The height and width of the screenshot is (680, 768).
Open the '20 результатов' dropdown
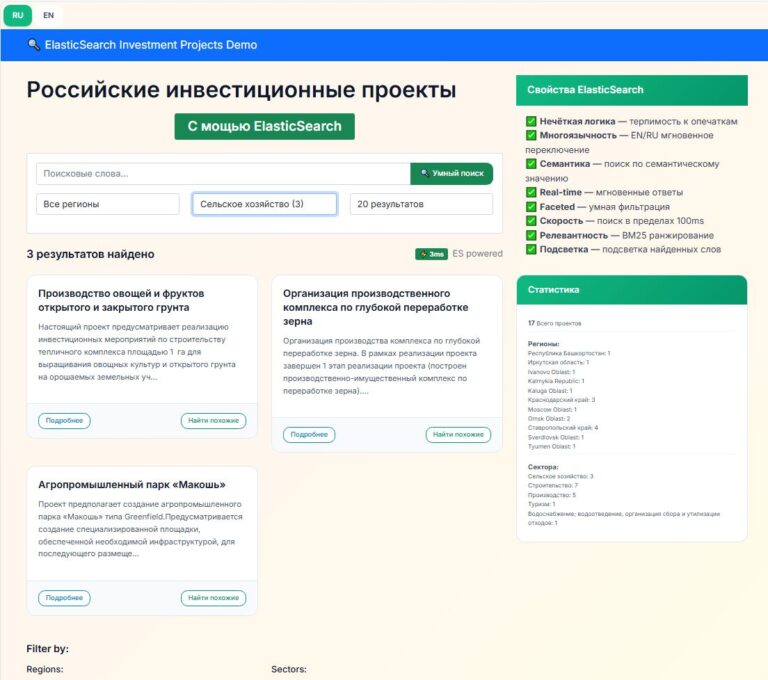(421, 204)
